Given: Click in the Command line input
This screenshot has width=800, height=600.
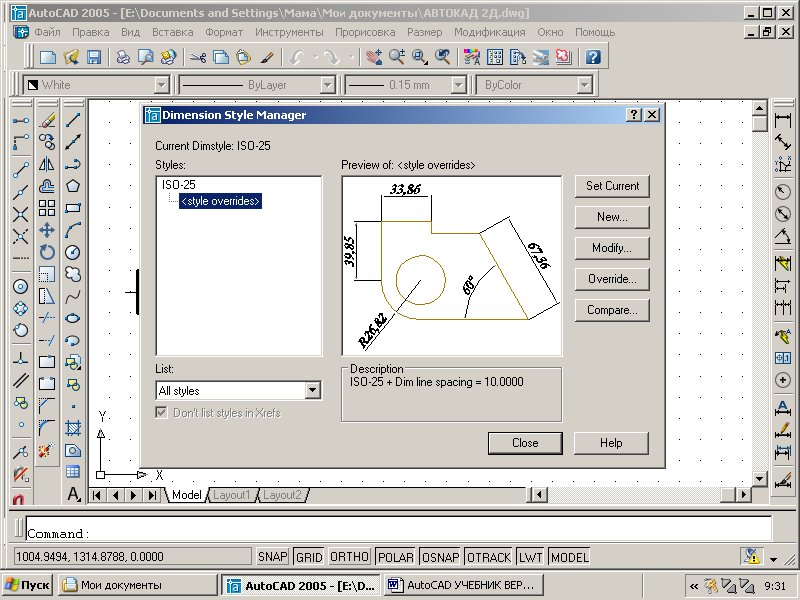Looking at the screenshot, I should pos(398,528).
